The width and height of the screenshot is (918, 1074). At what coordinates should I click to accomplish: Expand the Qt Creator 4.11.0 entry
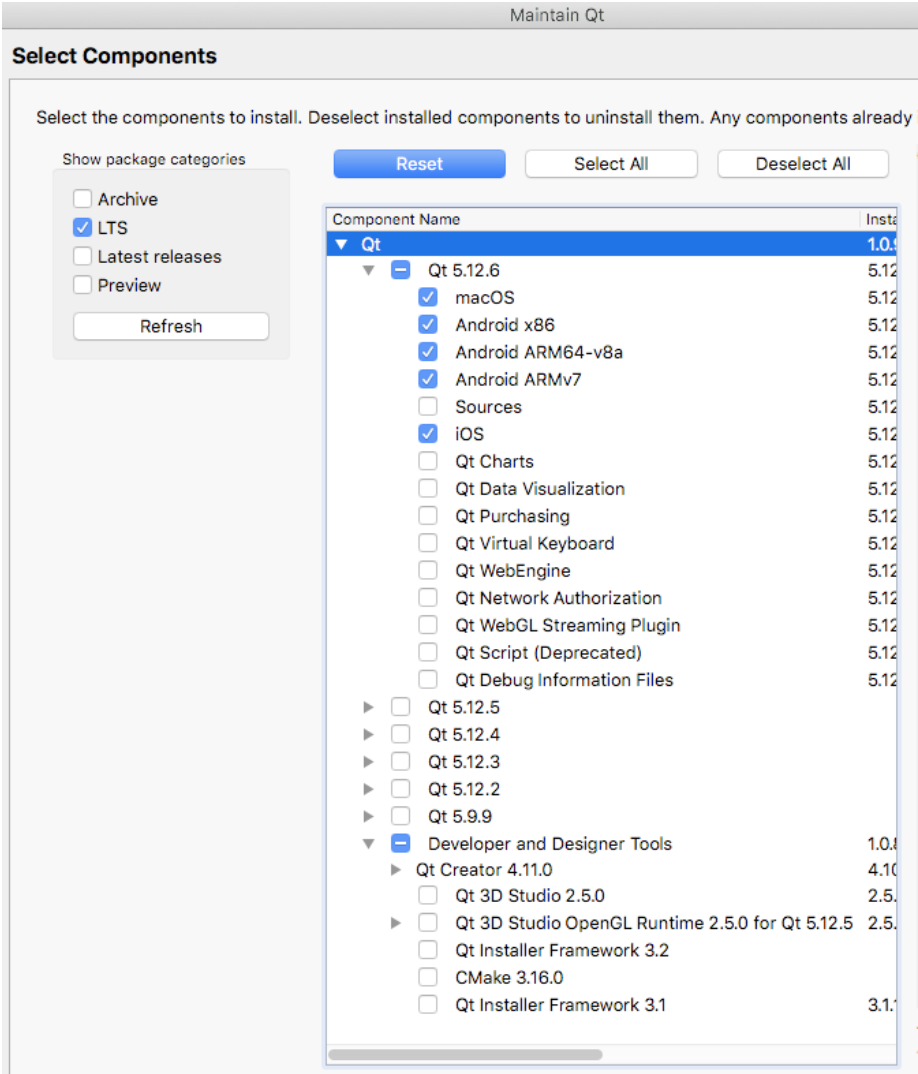[397, 870]
